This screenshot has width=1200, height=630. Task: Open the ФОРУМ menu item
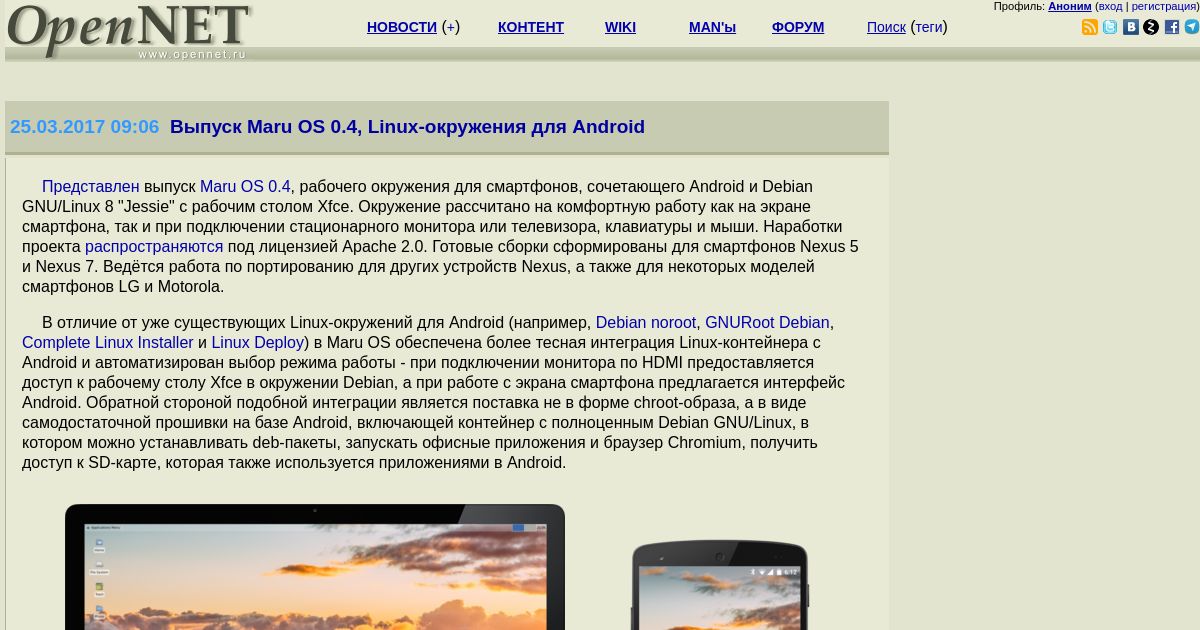click(x=798, y=27)
